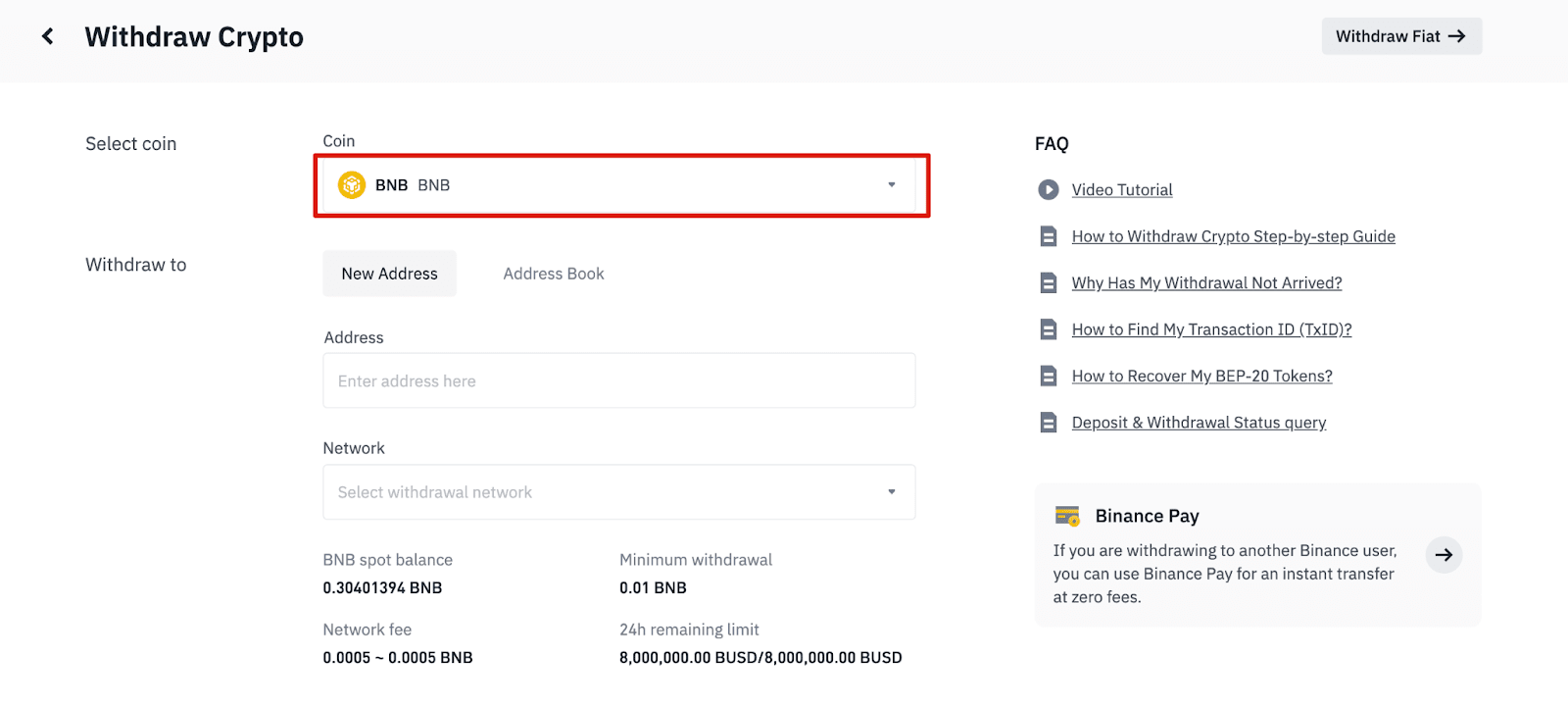Screen dimensions: 1568x706
Task: Click document icon beside Recover BEP-20 Tokens
Action: click(x=1048, y=376)
